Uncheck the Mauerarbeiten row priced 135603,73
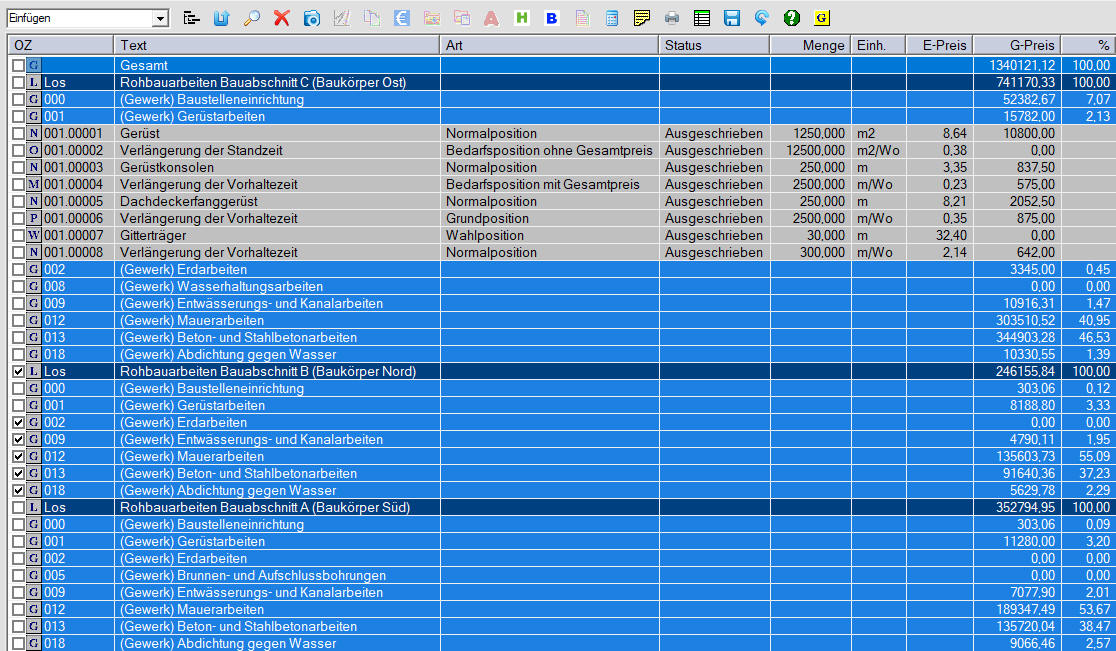The image size is (1116, 651). pyautogui.click(x=19, y=457)
